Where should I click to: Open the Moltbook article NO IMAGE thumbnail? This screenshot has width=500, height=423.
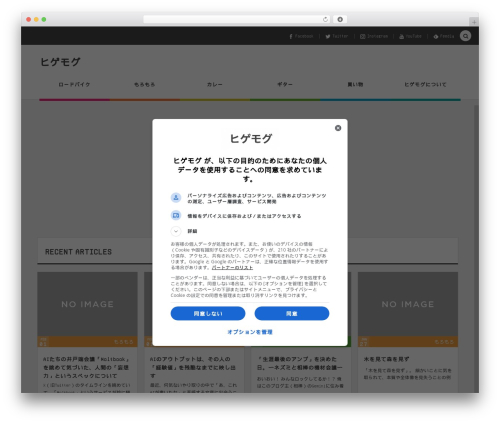87,304
